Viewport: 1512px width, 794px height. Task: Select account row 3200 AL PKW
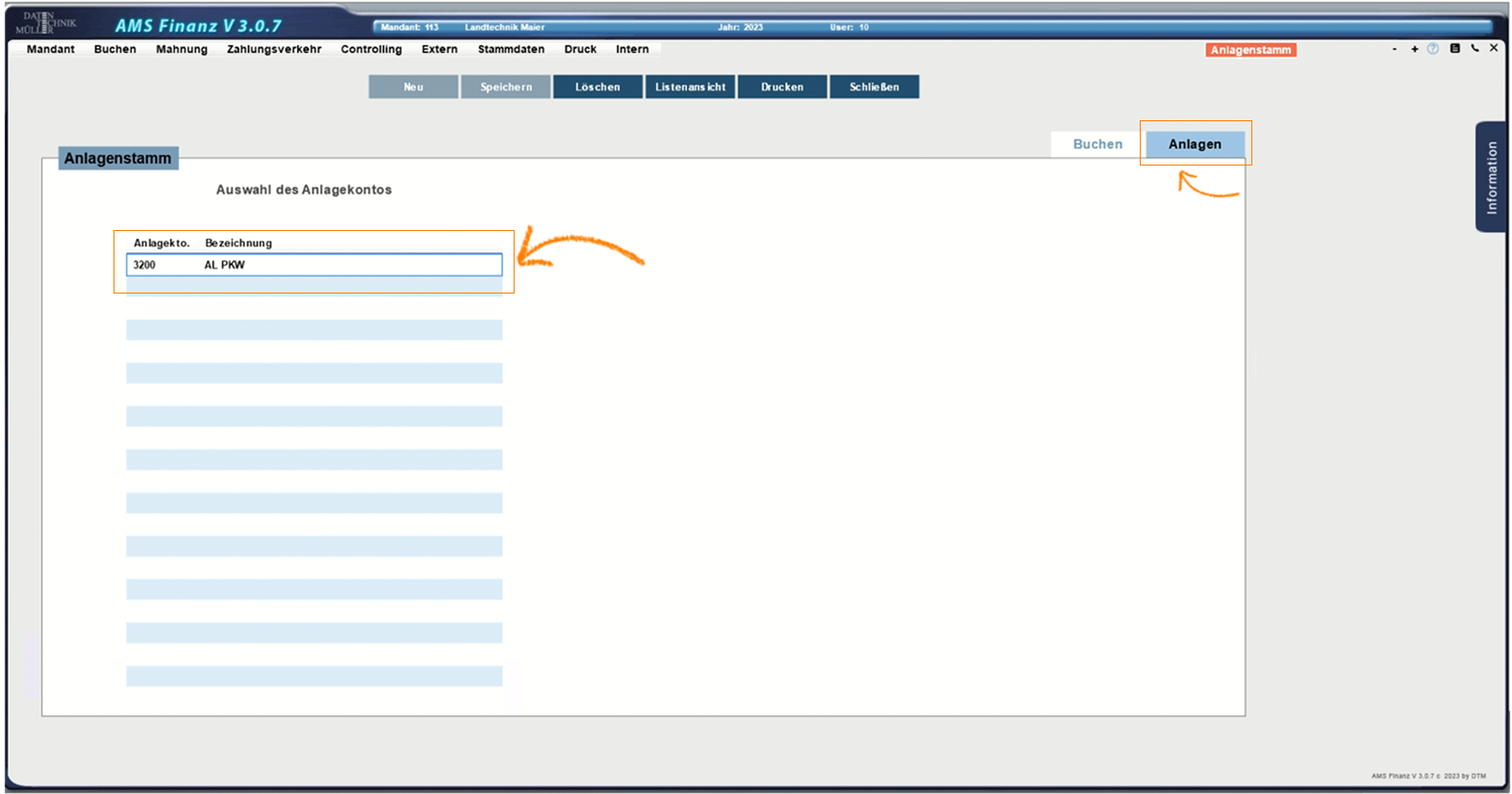pyautogui.click(x=314, y=265)
